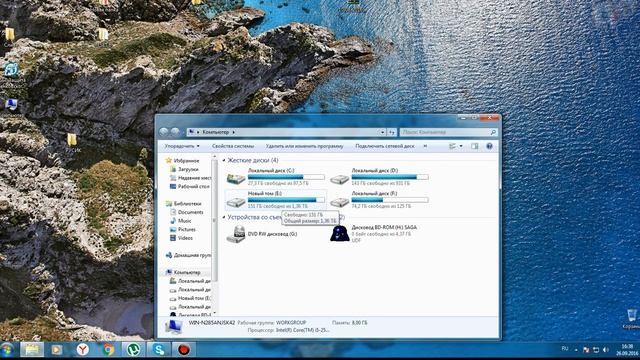The height and width of the screenshot is (360, 640).
Task: Click the red record button taskbar icon
Action: 184,350
